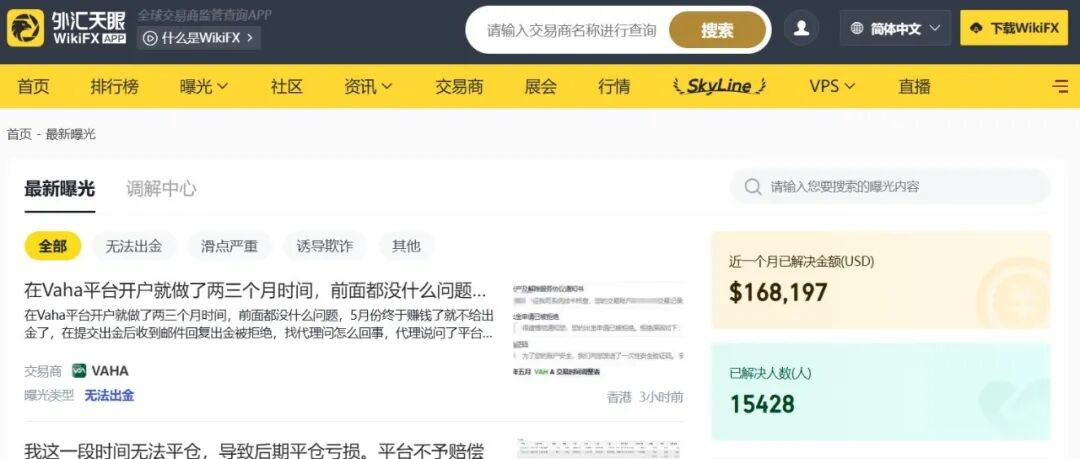Click the VAHA broker name
Image resolution: width=1080 pixels, height=459 pixels.
tap(110, 371)
